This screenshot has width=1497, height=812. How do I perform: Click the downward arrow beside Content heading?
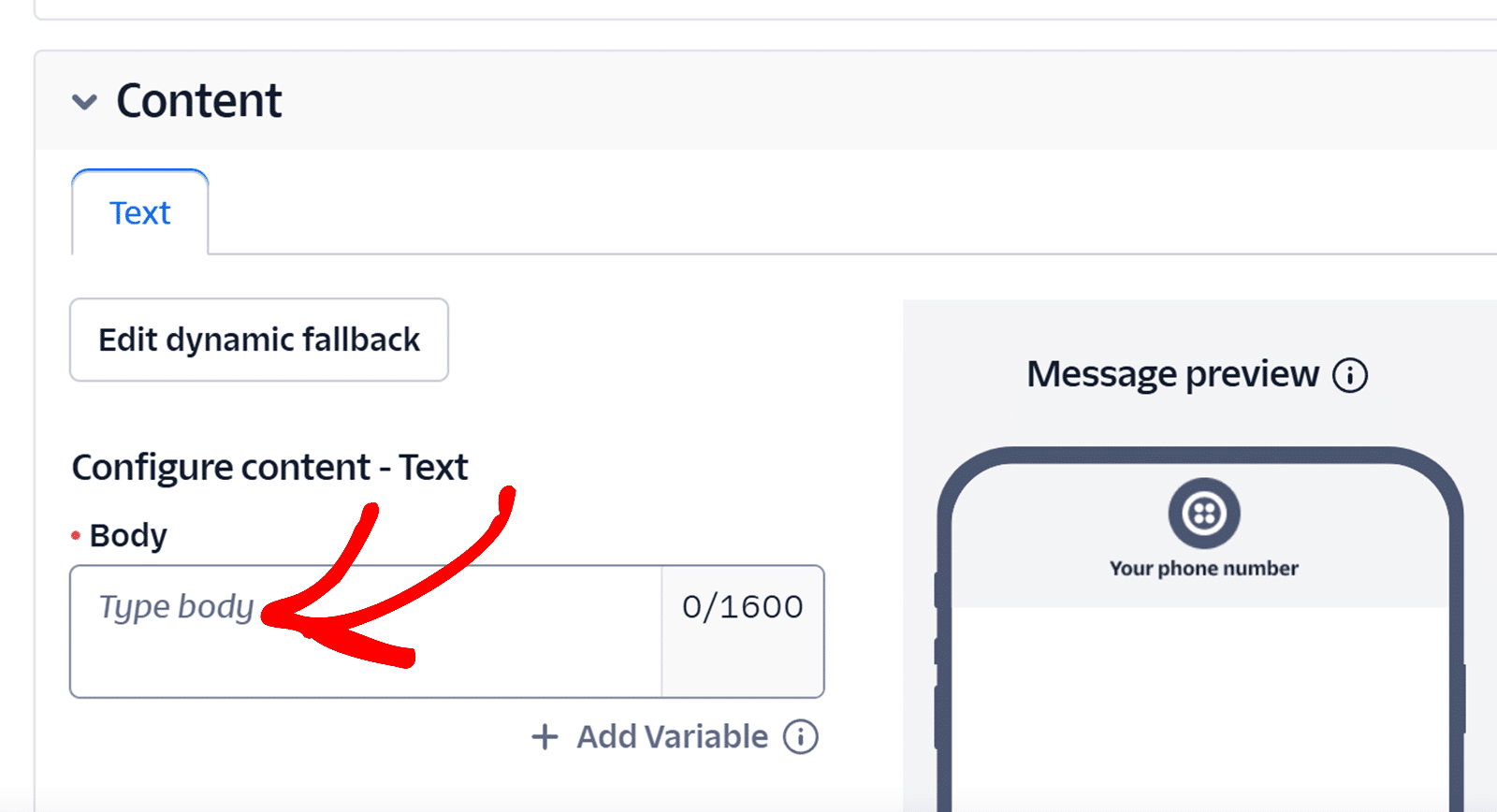85,103
